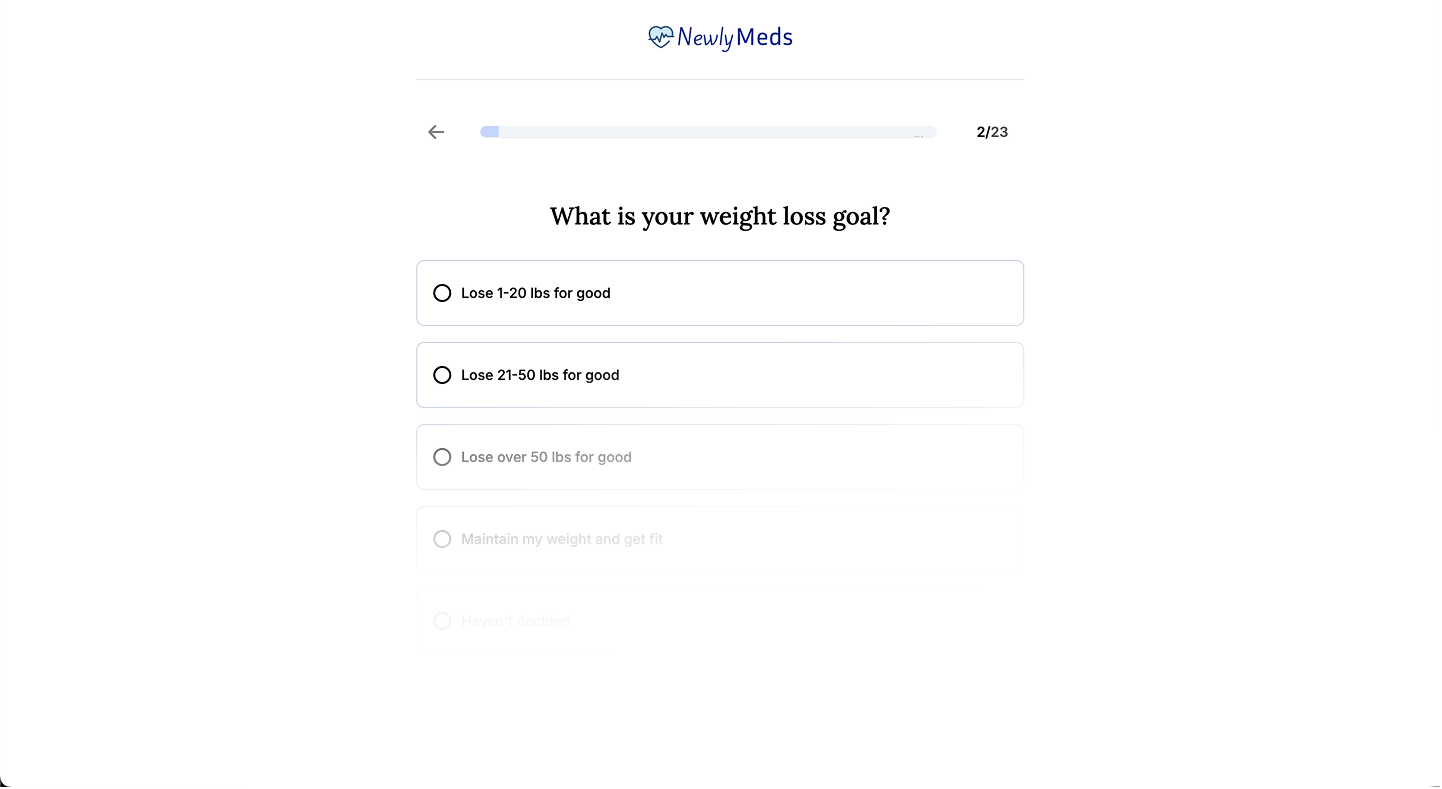
Task: Click the divider line below the logo
Action: (720, 79)
